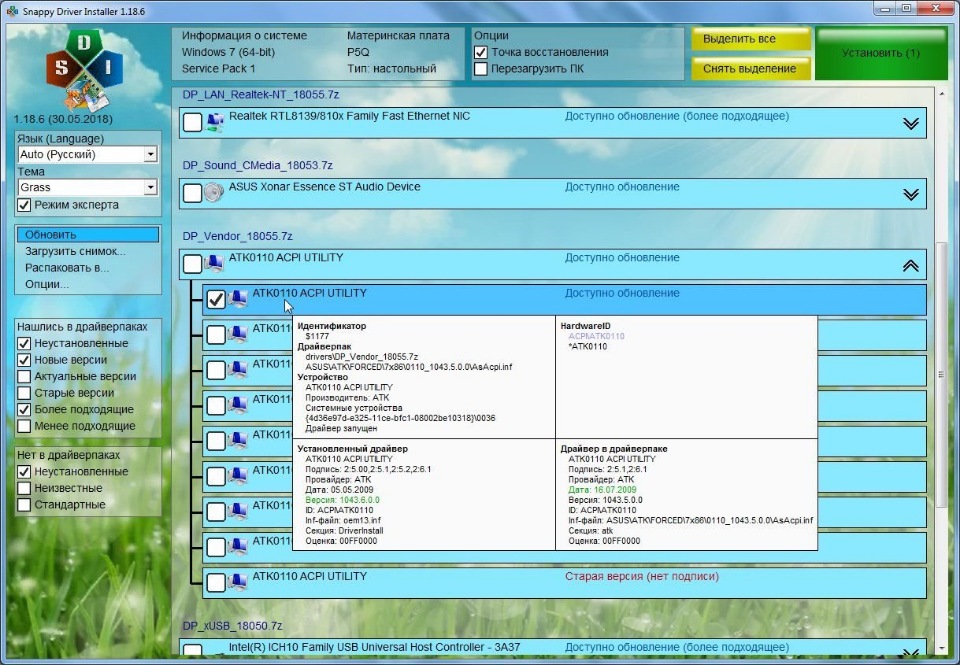Tick the checkbox on the 'Старая версия (нет подписи)' row

[216, 582]
